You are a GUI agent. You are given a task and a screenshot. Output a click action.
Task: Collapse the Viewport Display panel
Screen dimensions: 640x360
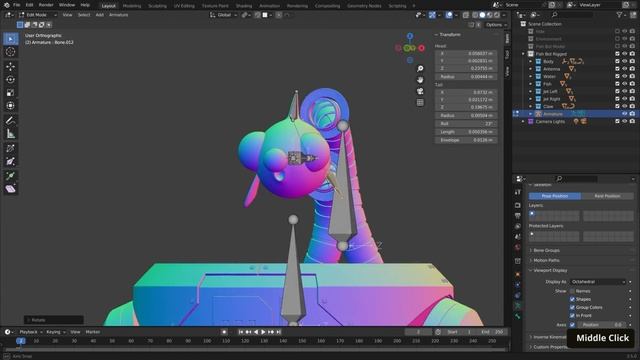point(550,270)
